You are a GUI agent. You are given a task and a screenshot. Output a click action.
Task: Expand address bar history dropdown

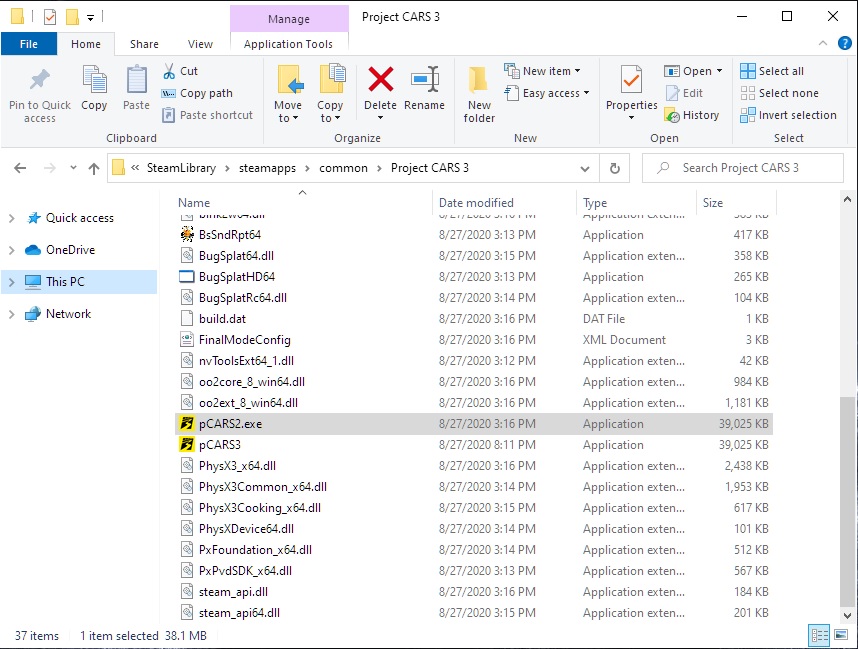coord(585,169)
